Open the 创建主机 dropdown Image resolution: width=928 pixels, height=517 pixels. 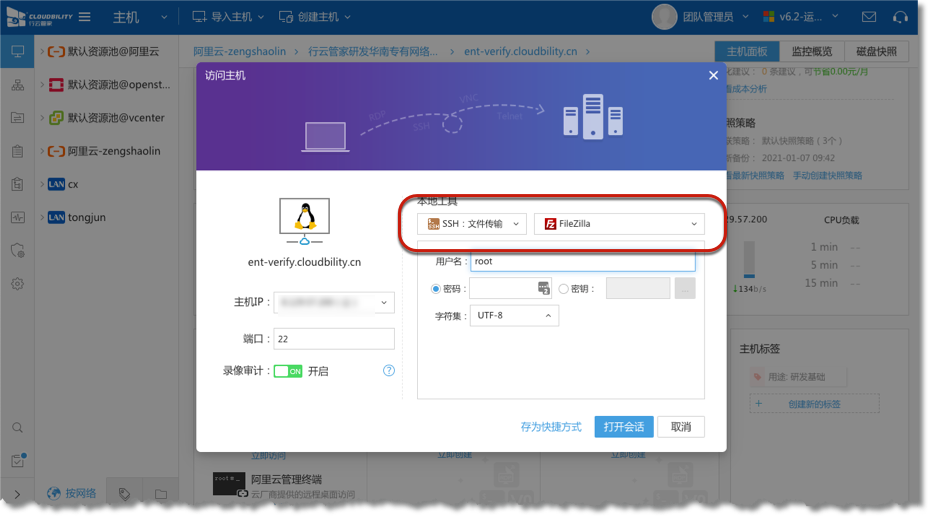[x=315, y=17]
